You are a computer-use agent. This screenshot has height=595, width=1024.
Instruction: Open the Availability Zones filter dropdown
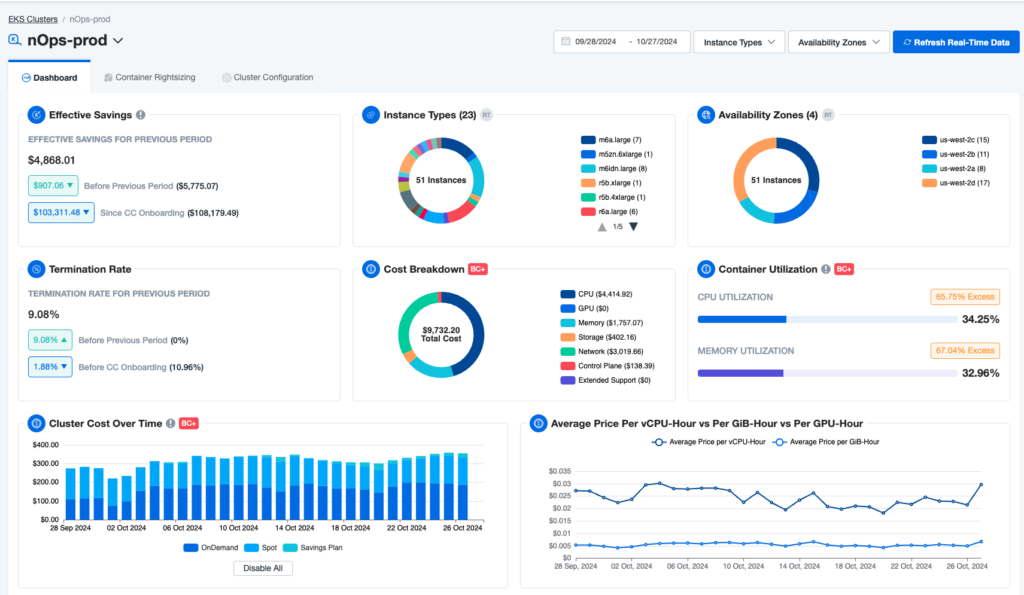(x=838, y=41)
